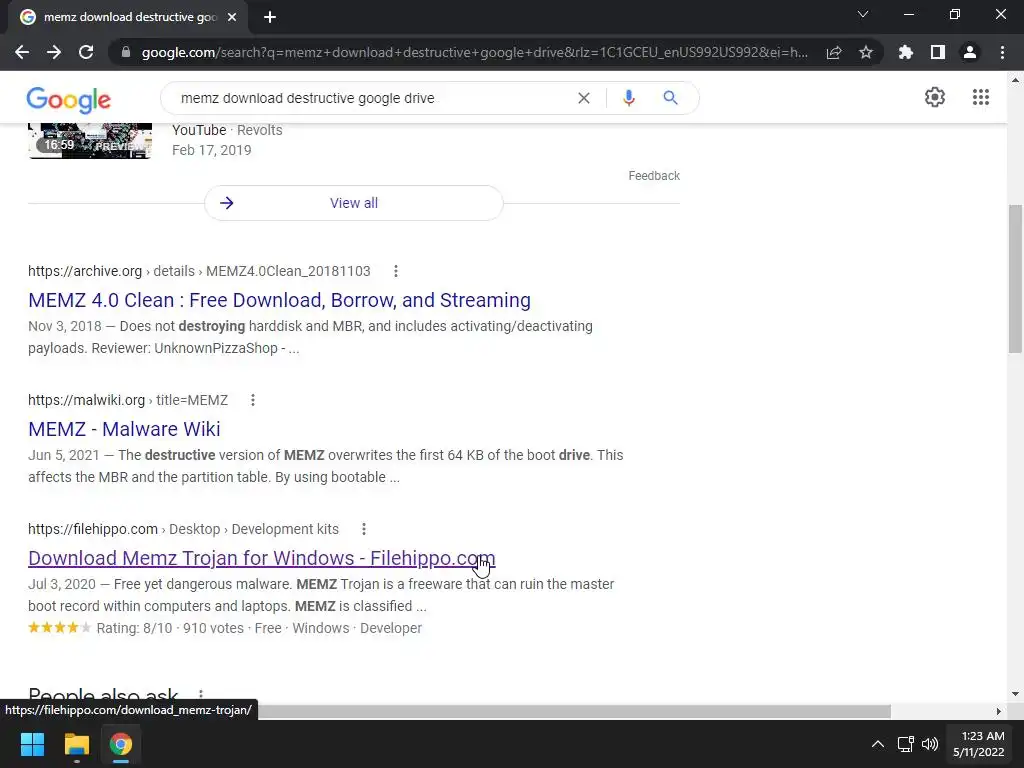Screen dimensions: 1024x768
Task: Show hidden system tray icons
Action: (x=878, y=744)
